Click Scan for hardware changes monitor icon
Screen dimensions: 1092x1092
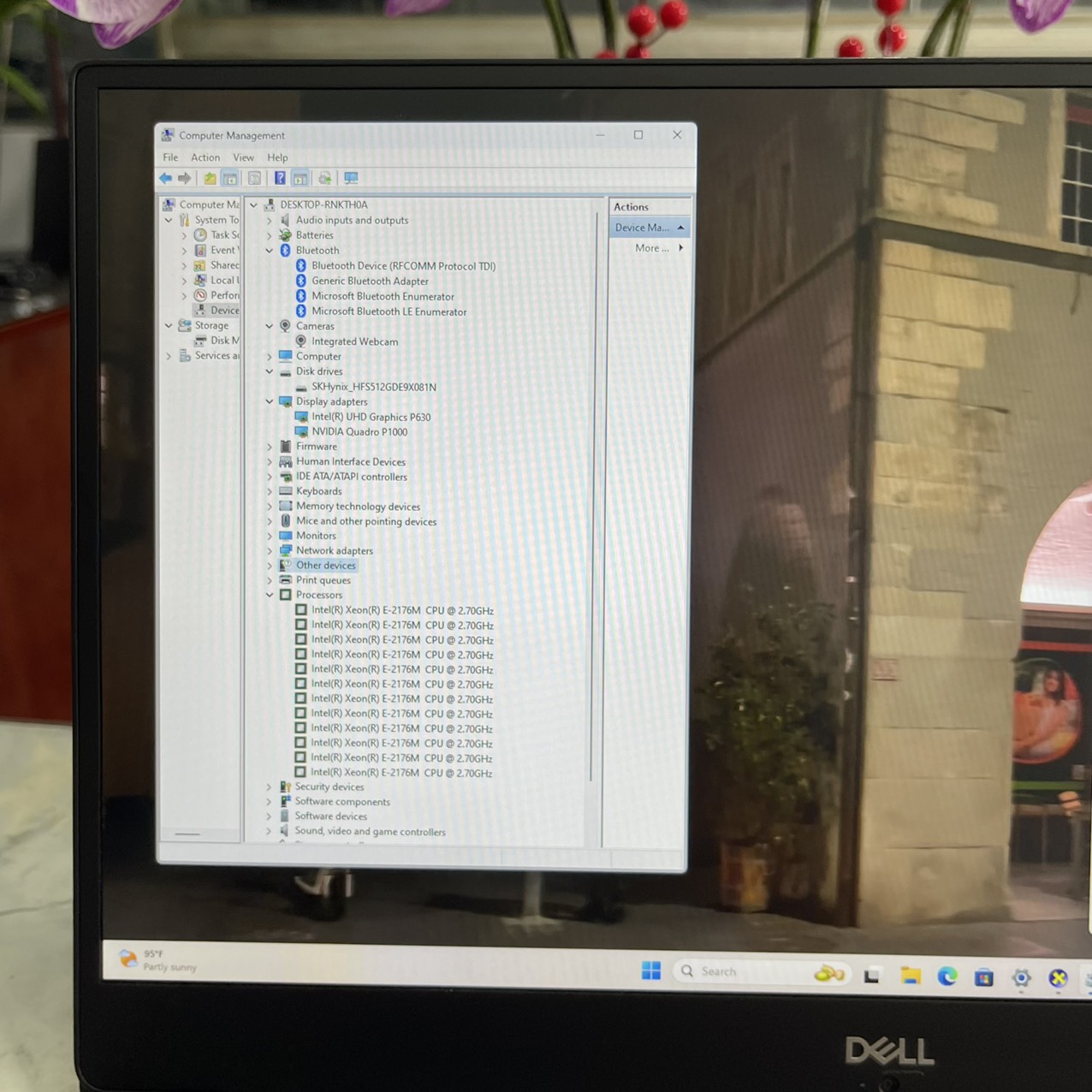coord(351,178)
